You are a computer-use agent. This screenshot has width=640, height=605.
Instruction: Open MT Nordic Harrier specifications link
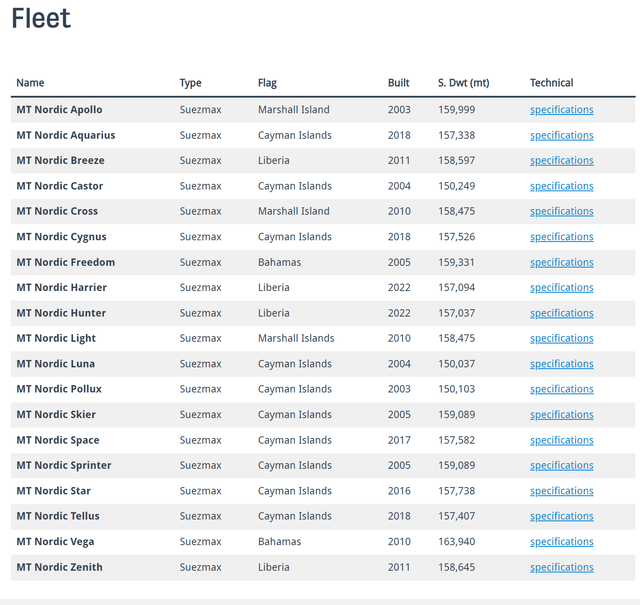562,288
